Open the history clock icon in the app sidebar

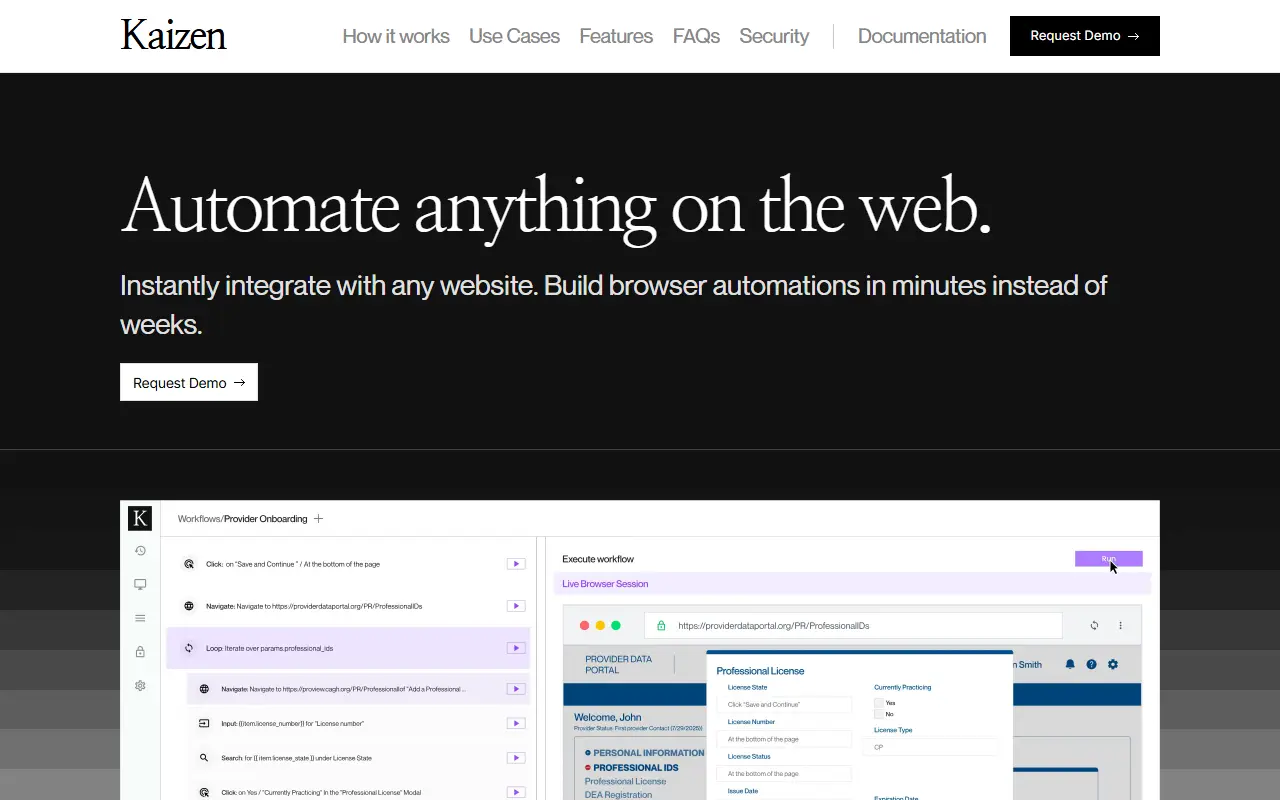(x=140, y=550)
